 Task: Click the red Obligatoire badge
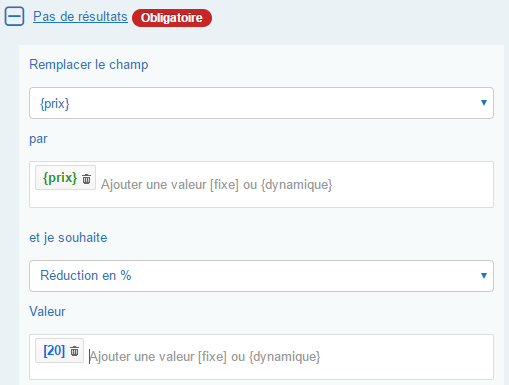coord(172,18)
